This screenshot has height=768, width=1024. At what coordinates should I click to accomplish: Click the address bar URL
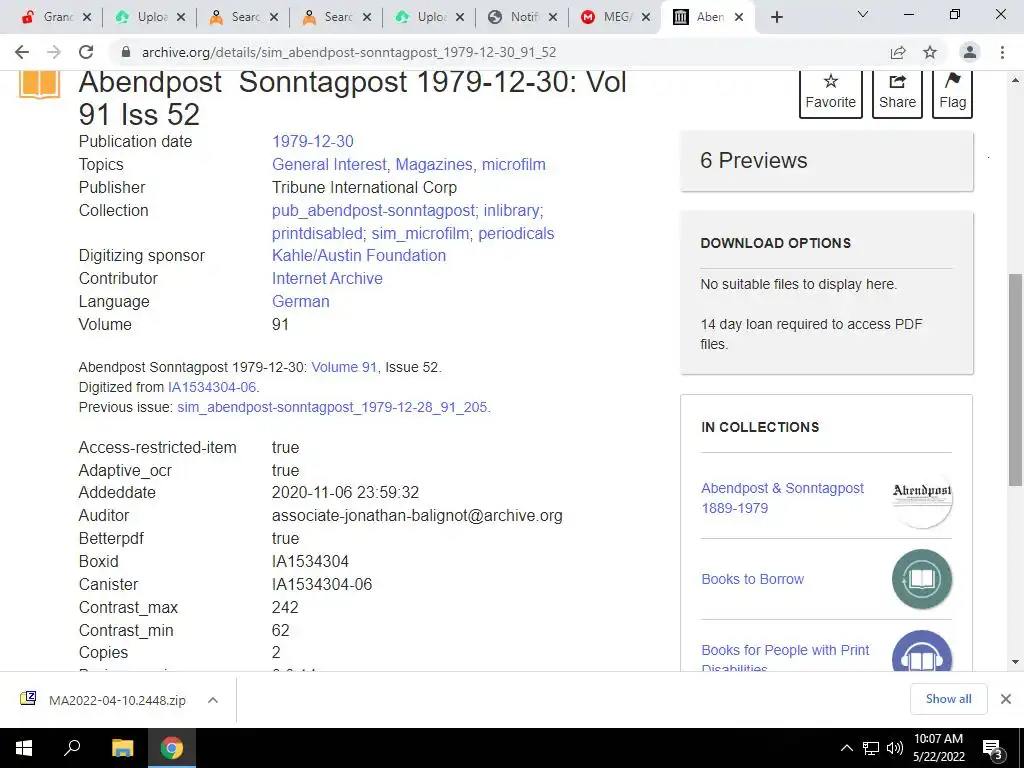[x=349, y=52]
